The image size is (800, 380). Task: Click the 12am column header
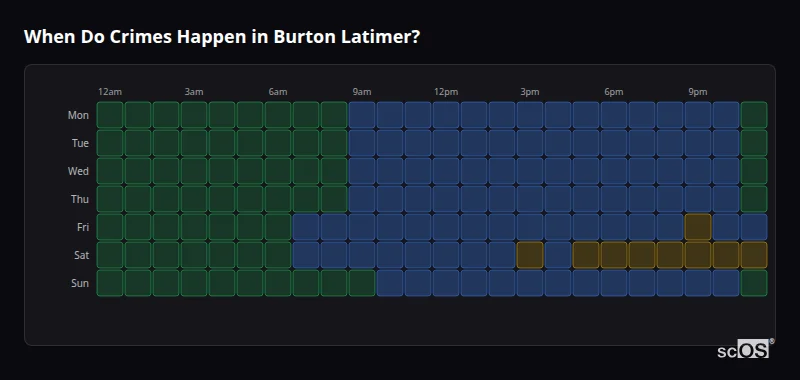tap(110, 92)
